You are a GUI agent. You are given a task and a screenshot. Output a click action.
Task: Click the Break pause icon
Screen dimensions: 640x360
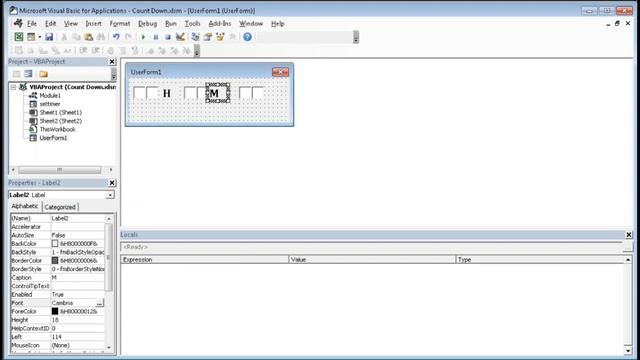tap(156, 37)
